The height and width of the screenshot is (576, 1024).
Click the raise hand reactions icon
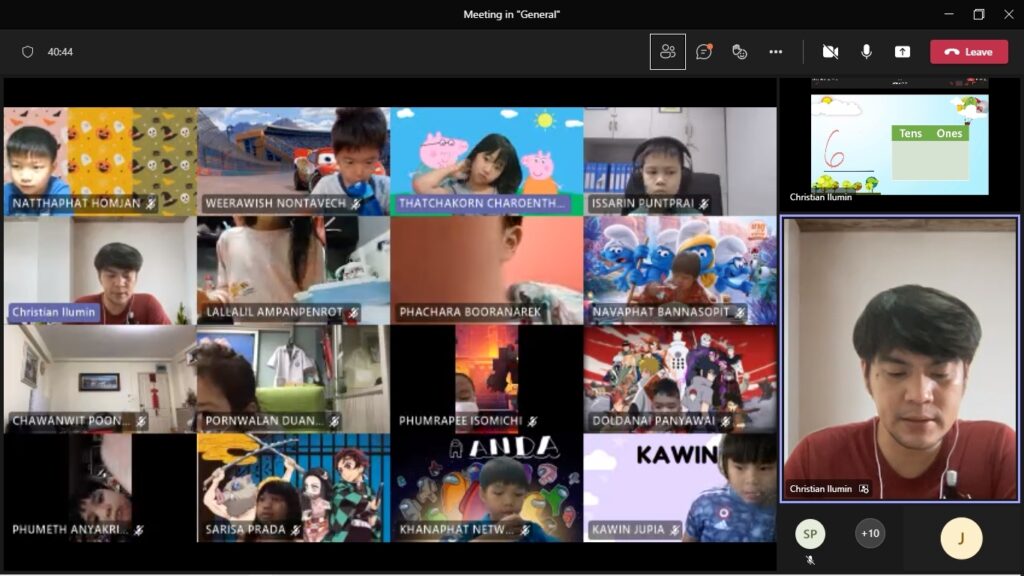coord(740,52)
